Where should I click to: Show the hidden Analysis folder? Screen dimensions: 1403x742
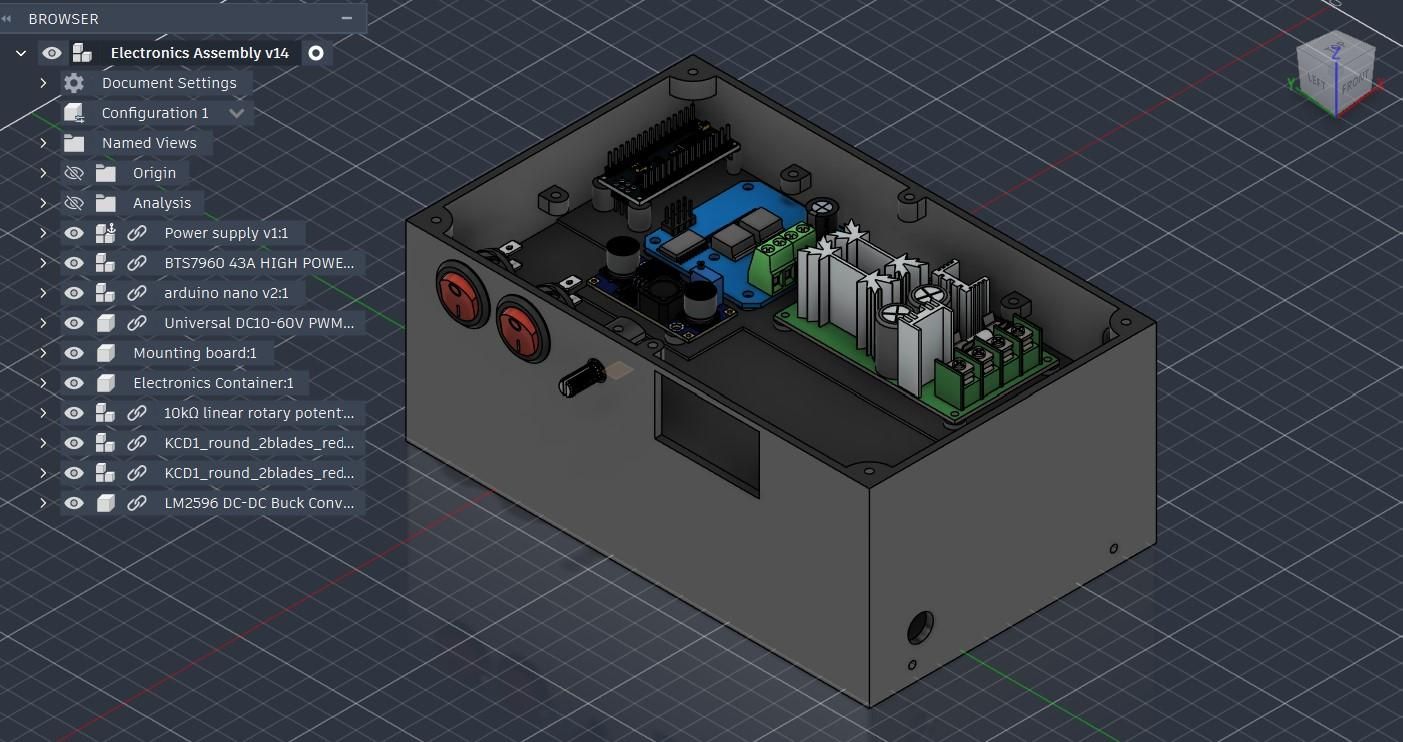74,203
